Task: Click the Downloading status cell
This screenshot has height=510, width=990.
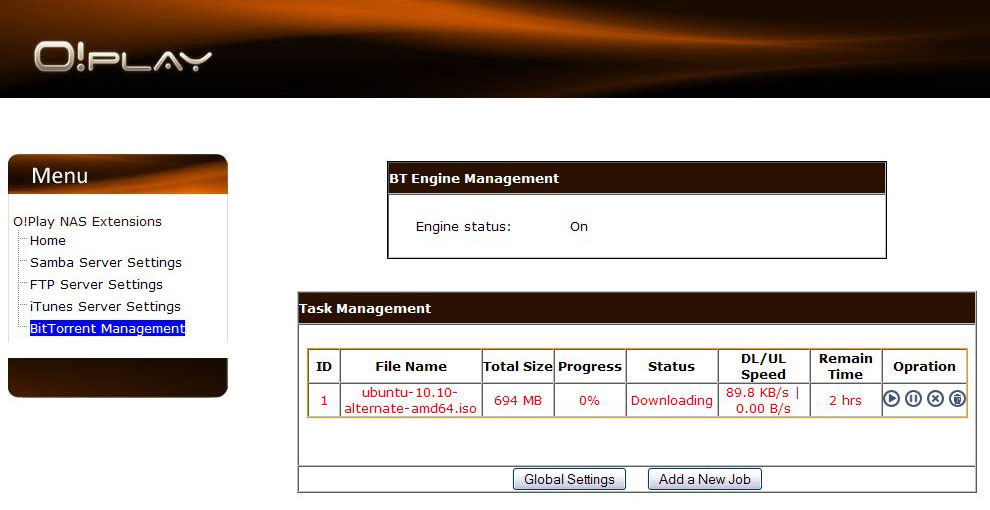Action: (x=671, y=400)
